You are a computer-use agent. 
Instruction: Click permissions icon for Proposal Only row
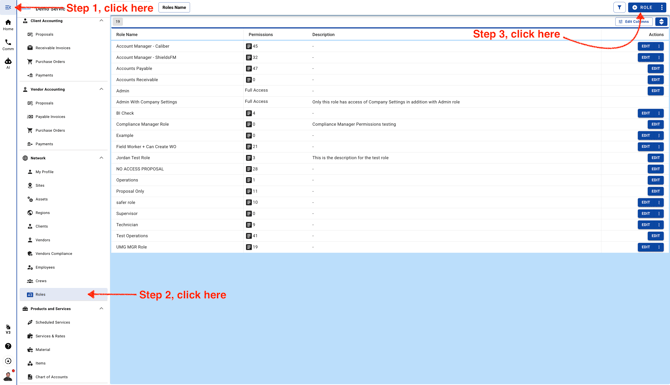[249, 191]
